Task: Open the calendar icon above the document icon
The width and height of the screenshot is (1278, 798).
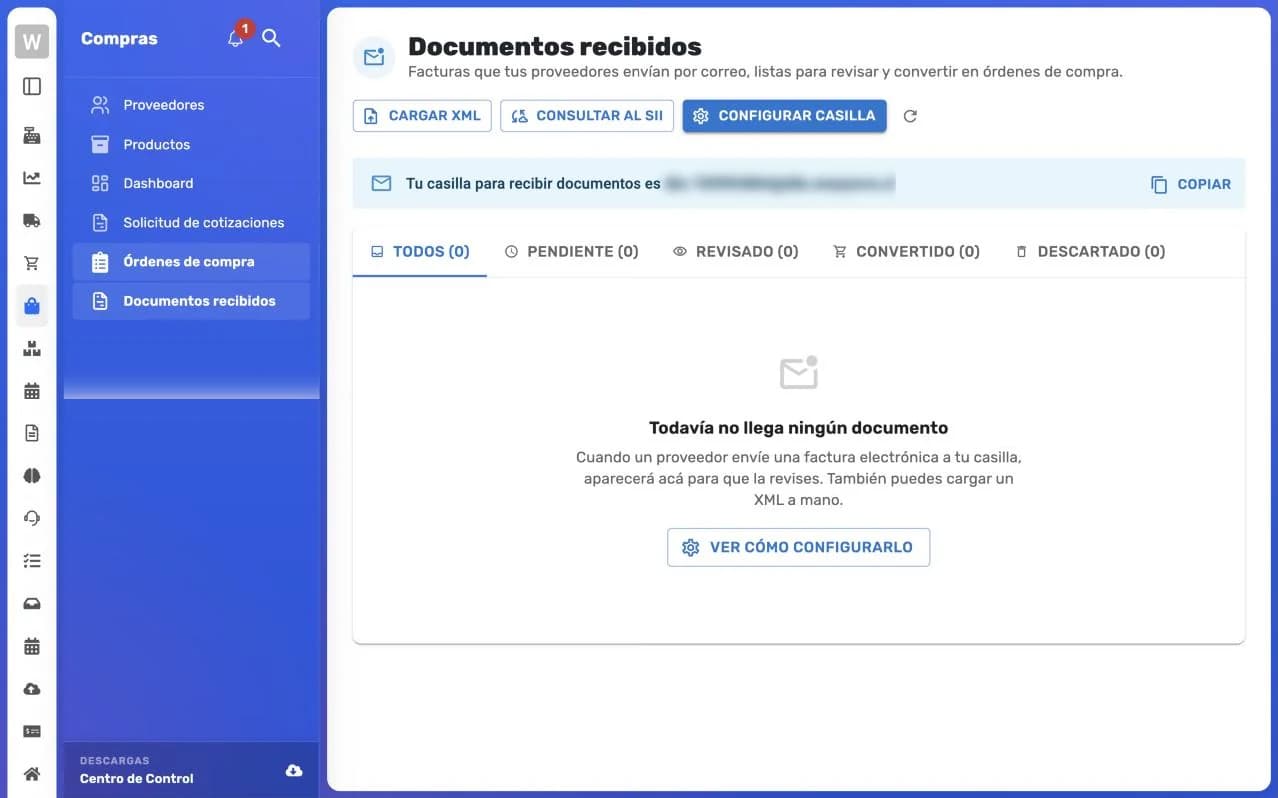Action: pyautogui.click(x=32, y=391)
